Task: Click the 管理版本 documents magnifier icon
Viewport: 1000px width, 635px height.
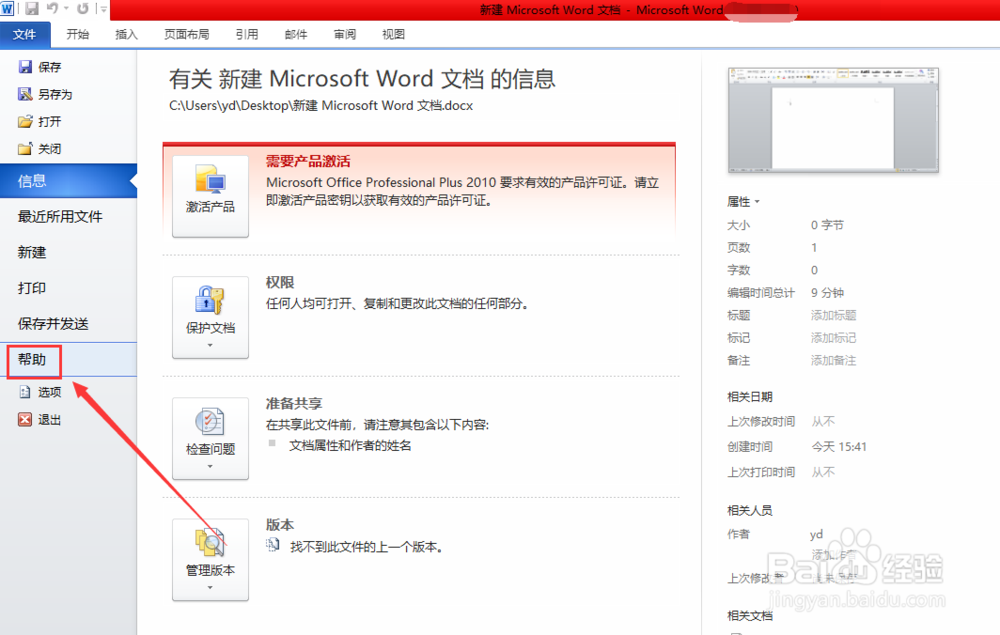Action: pyautogui.click(x=210, y=542)
